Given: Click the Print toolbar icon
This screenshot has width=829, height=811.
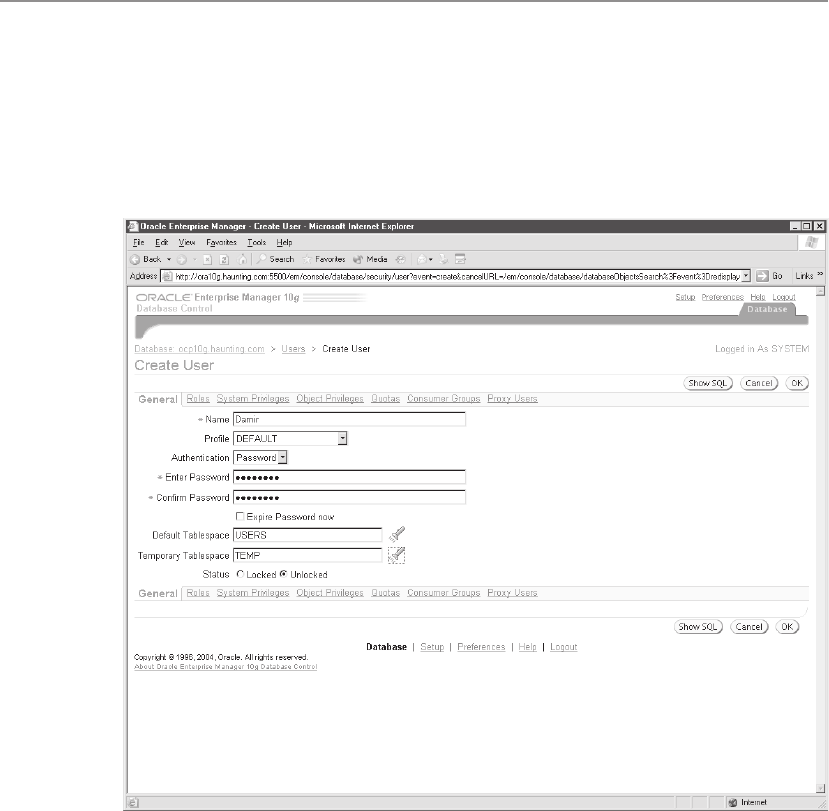Looking at the screenshot, I should [444, 260].
